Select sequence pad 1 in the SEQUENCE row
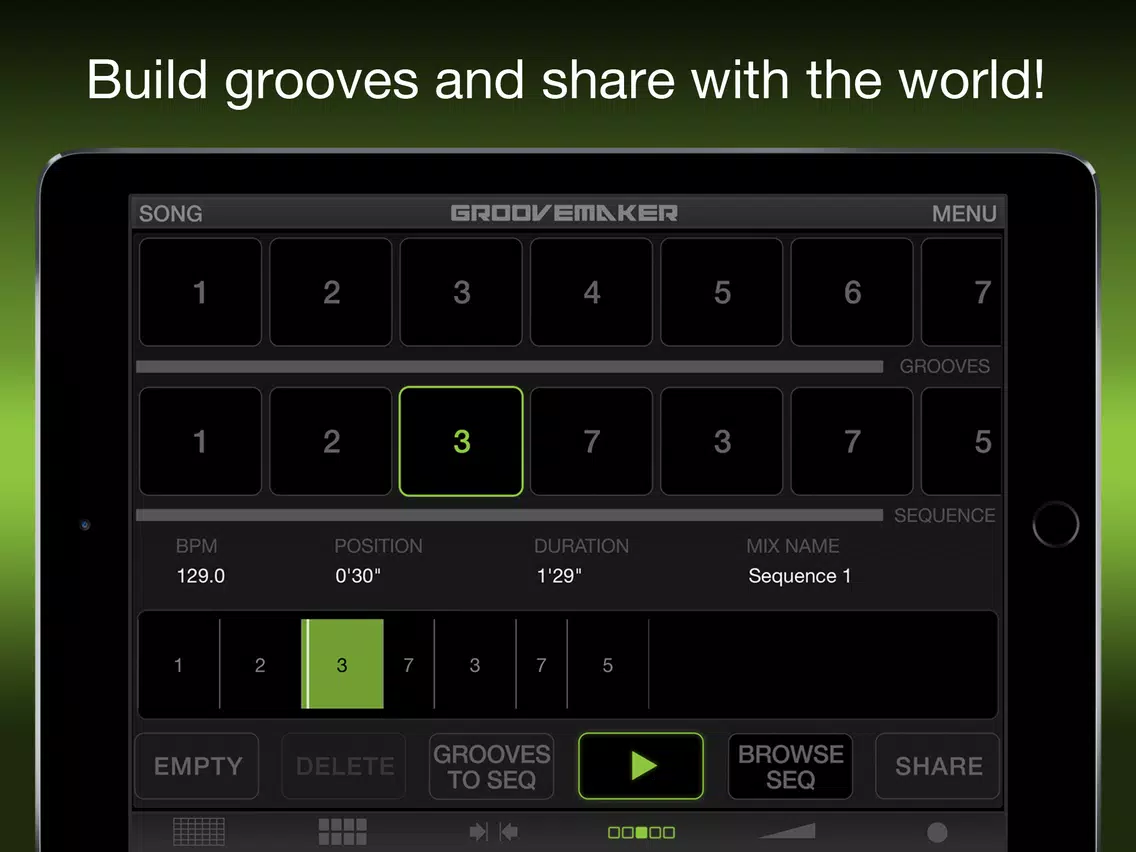The height and width of the screenshot is (852, 1136). click(200, 441)
